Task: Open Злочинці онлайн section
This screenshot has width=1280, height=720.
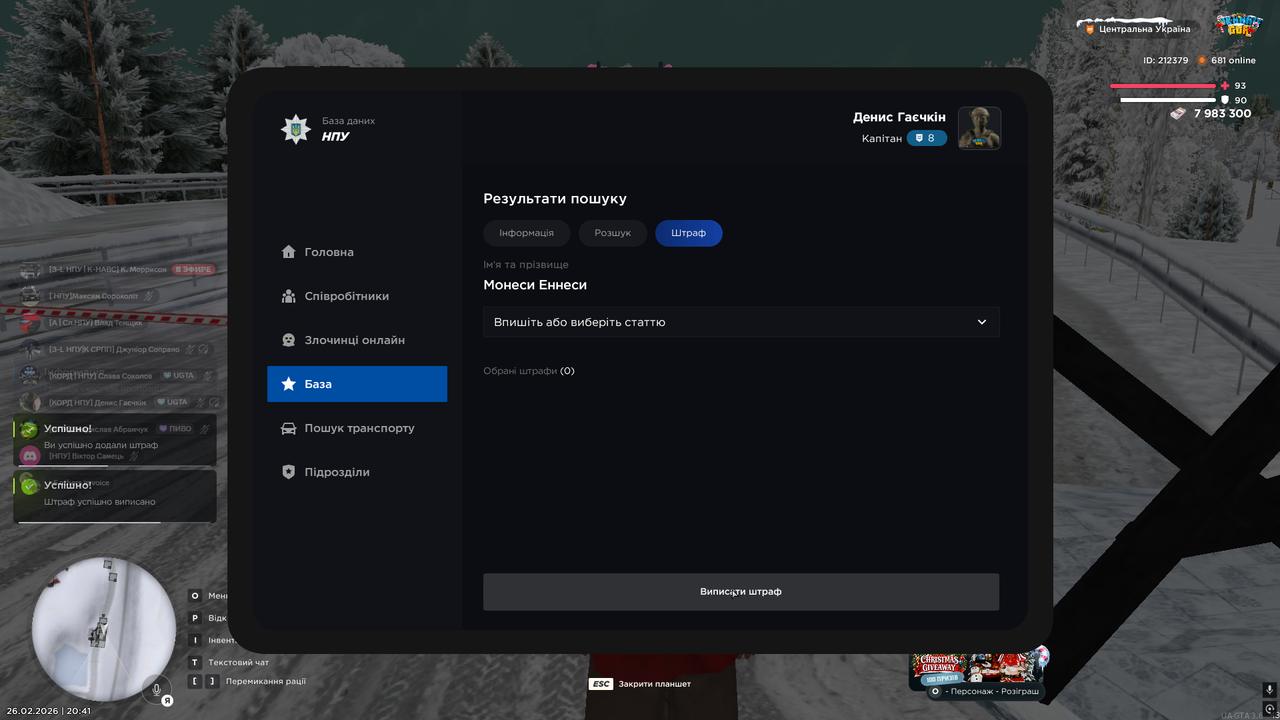Action: pyautogui.click(x=357, y=340)
